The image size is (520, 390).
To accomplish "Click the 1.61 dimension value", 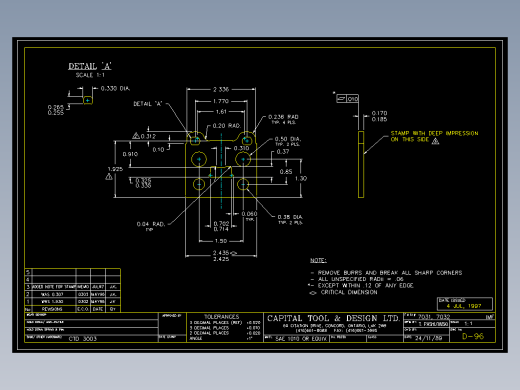I will (x=221, y=112).
